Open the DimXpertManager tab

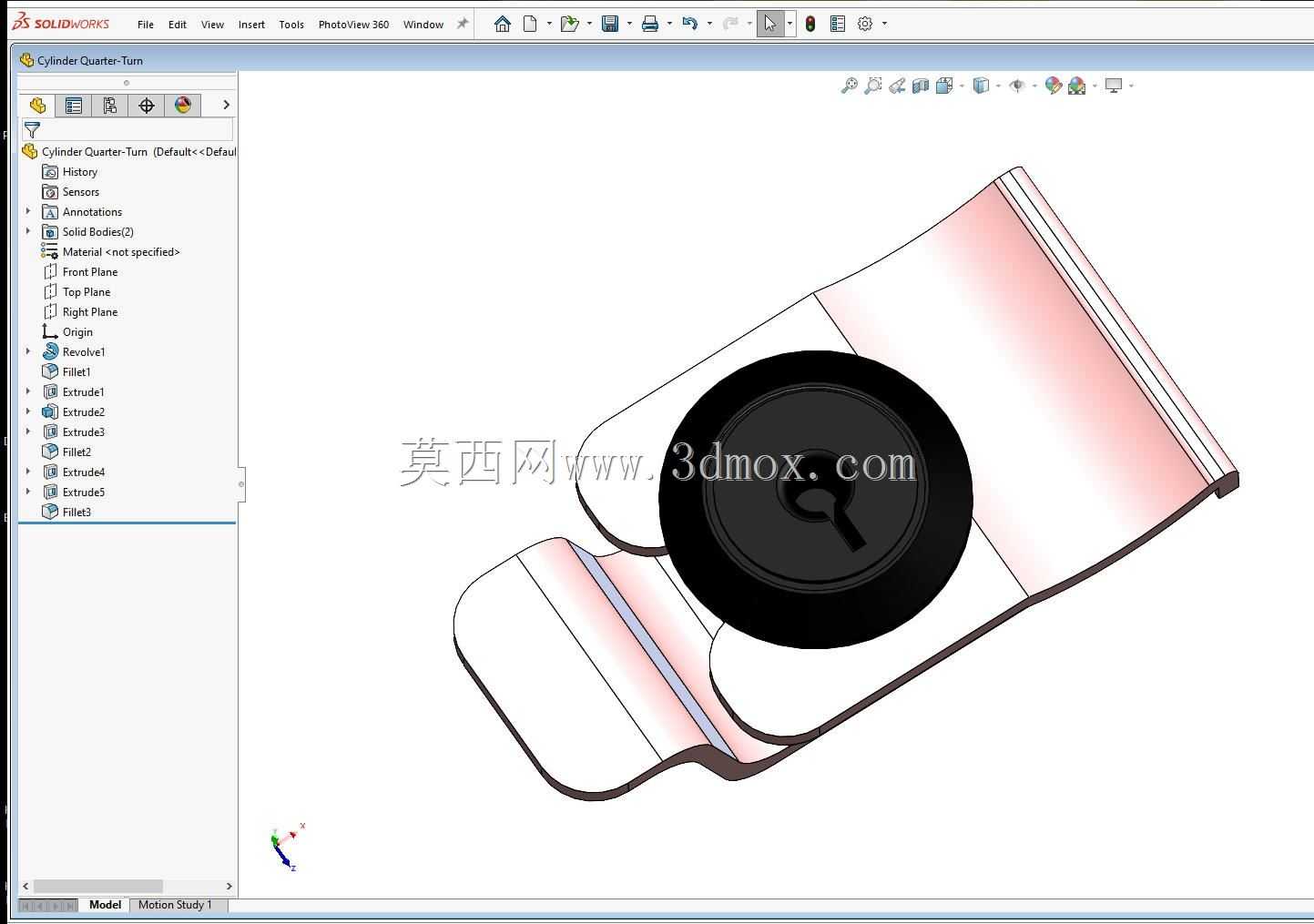coord(147,106)
